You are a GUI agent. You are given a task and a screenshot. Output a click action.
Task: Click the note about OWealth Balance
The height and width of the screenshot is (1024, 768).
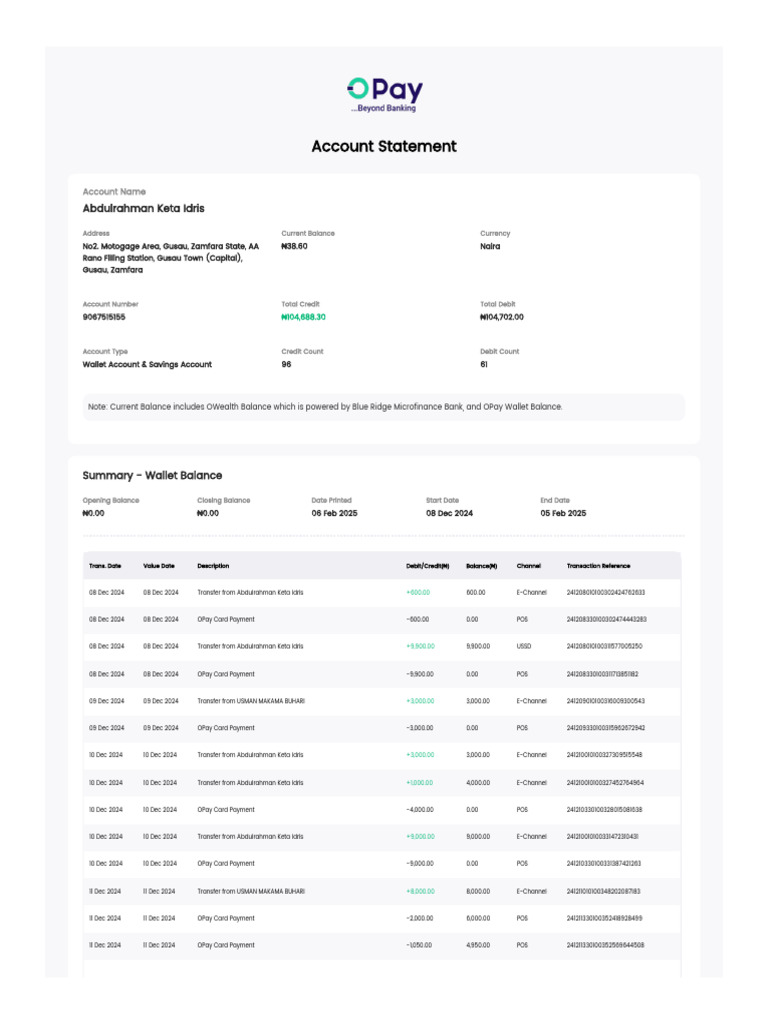[x=325, y=407]
